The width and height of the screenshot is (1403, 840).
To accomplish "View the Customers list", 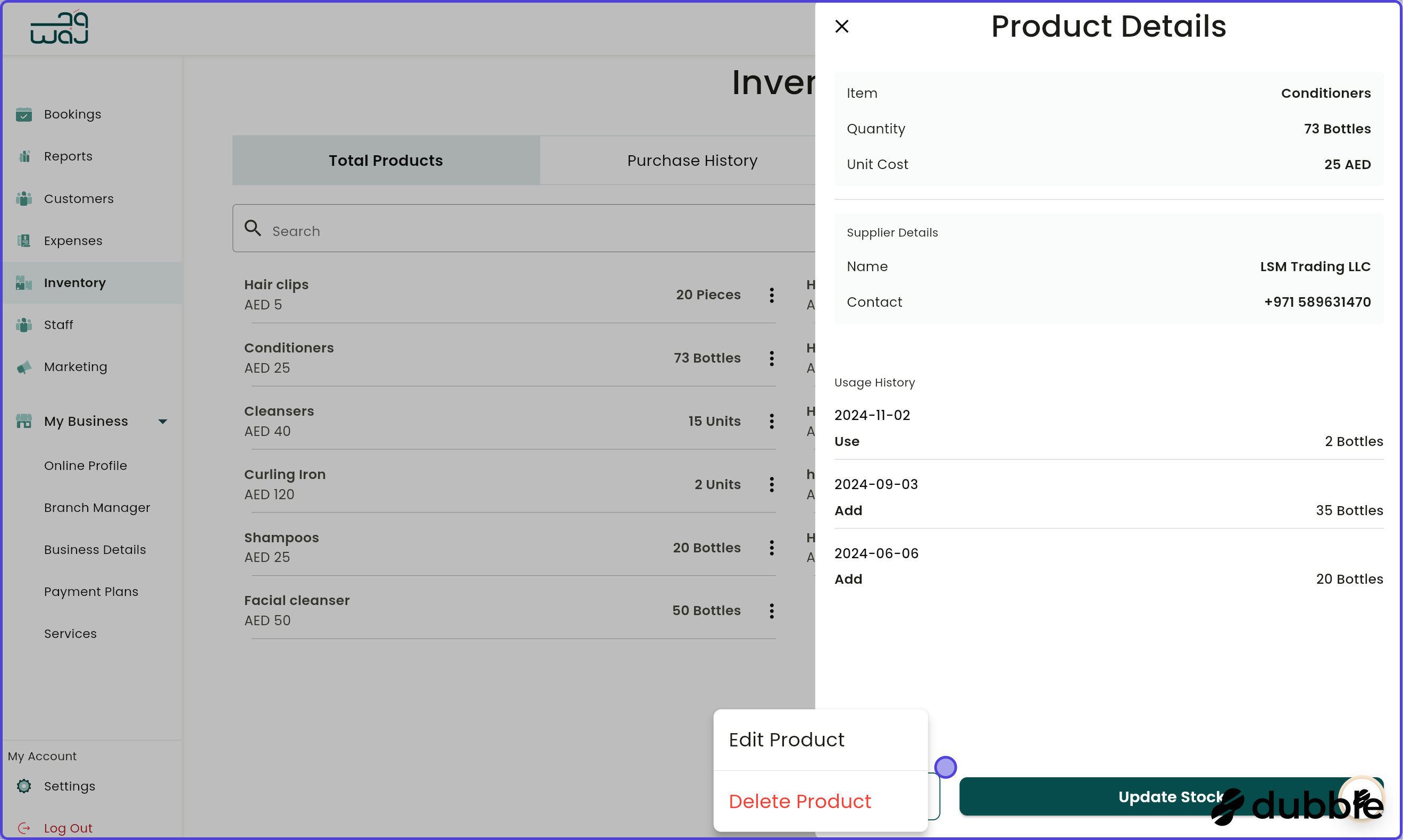I will click(x=78, y=198).
